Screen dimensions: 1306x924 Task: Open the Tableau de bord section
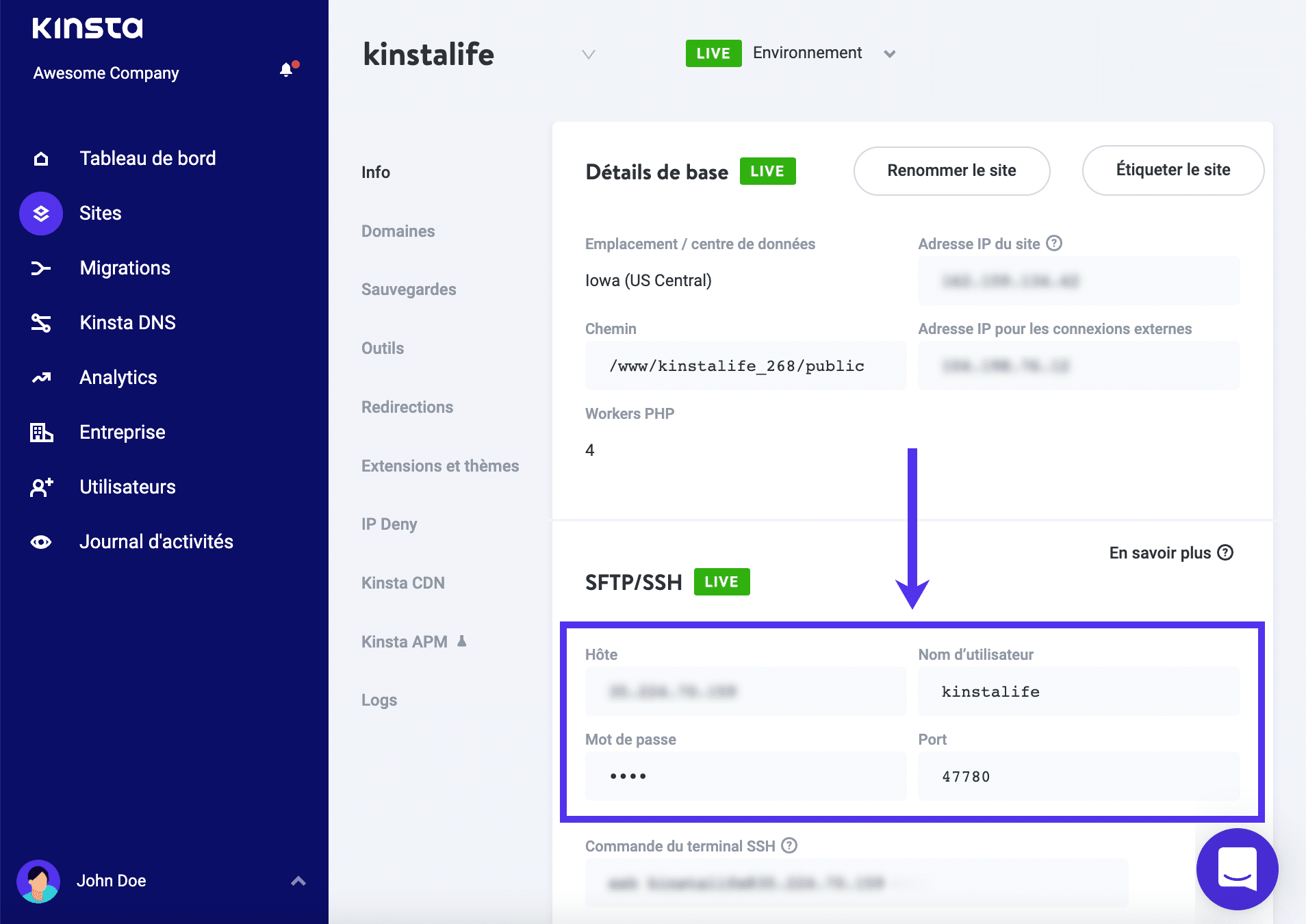click(147, 158)
